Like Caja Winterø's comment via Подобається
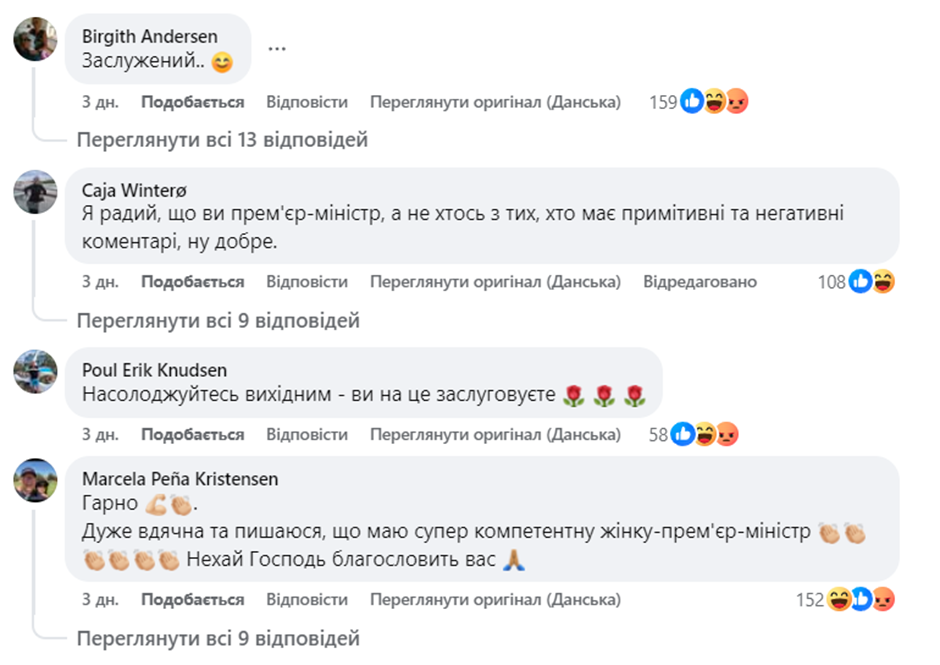940x665 pixels. point(192,282)
